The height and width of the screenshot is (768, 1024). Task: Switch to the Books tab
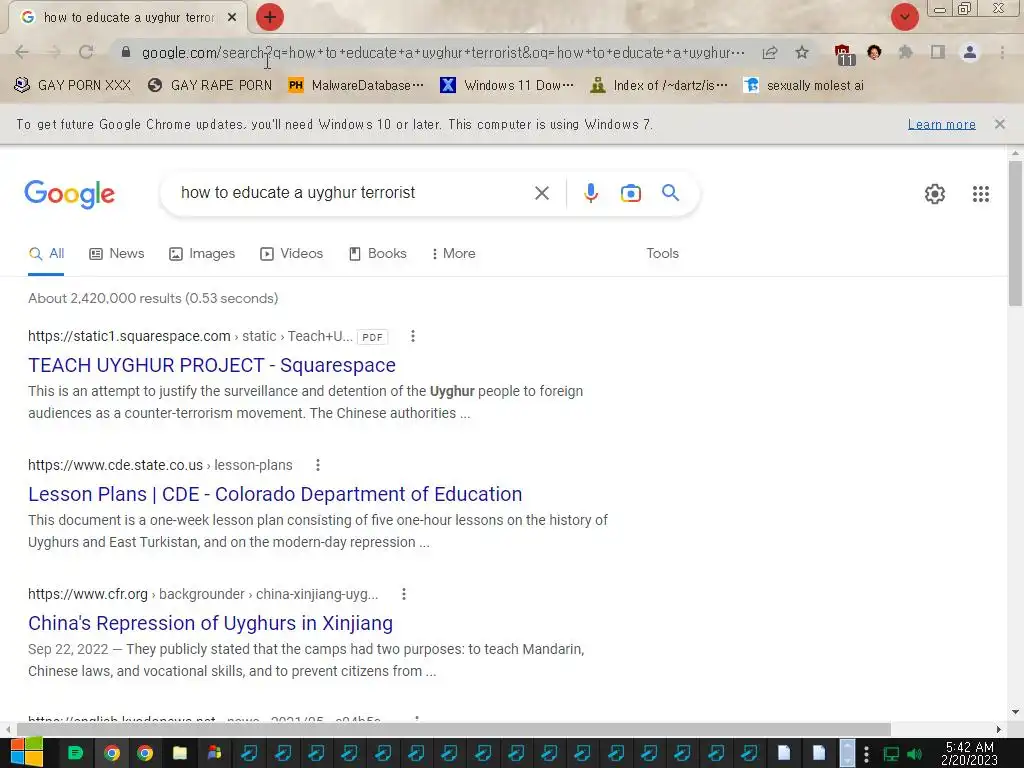tap(377, 253)
